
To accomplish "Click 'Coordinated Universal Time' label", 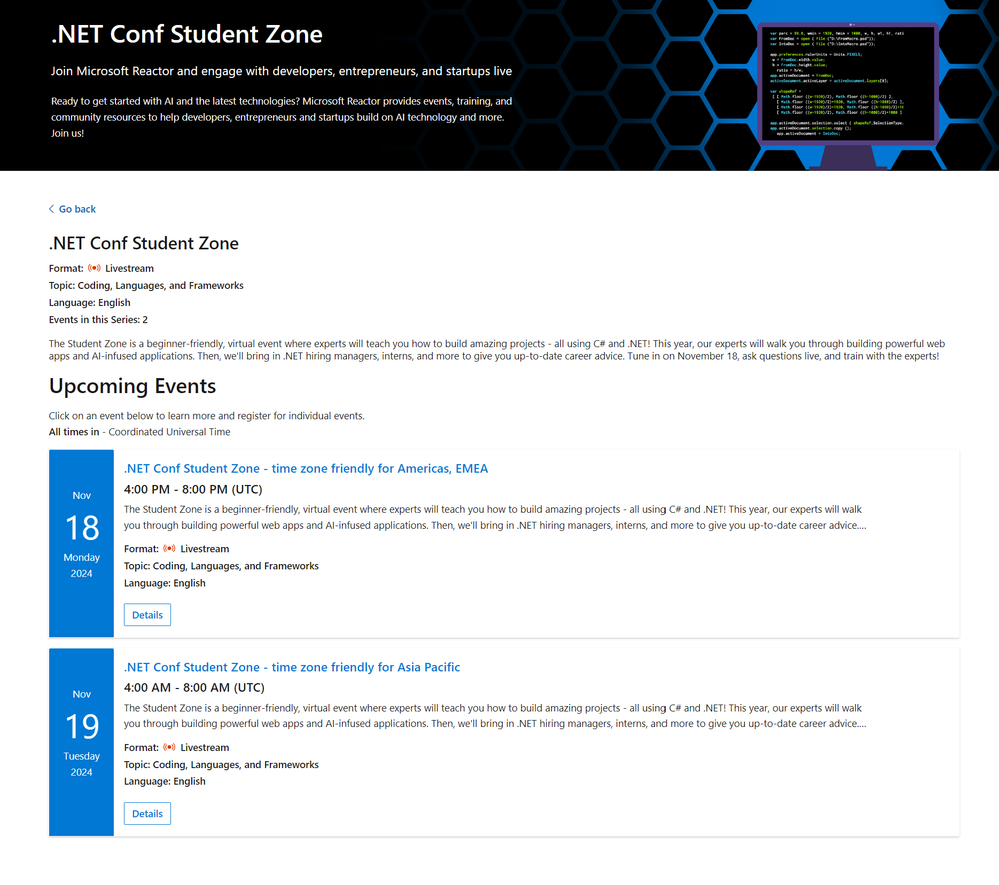I will pyautogui.click(x=169, y=432).
